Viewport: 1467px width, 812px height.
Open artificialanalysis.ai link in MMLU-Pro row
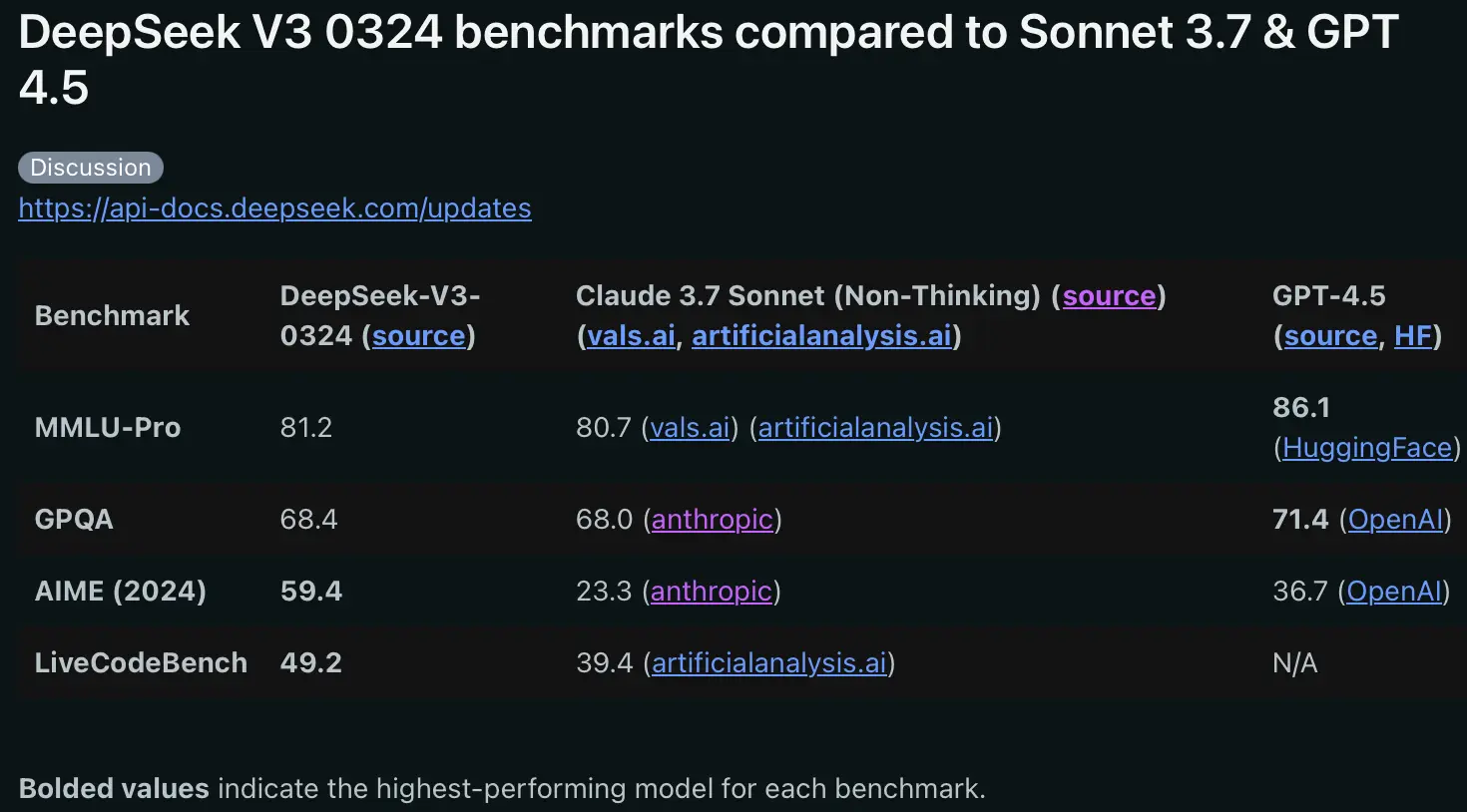point(875,428)
